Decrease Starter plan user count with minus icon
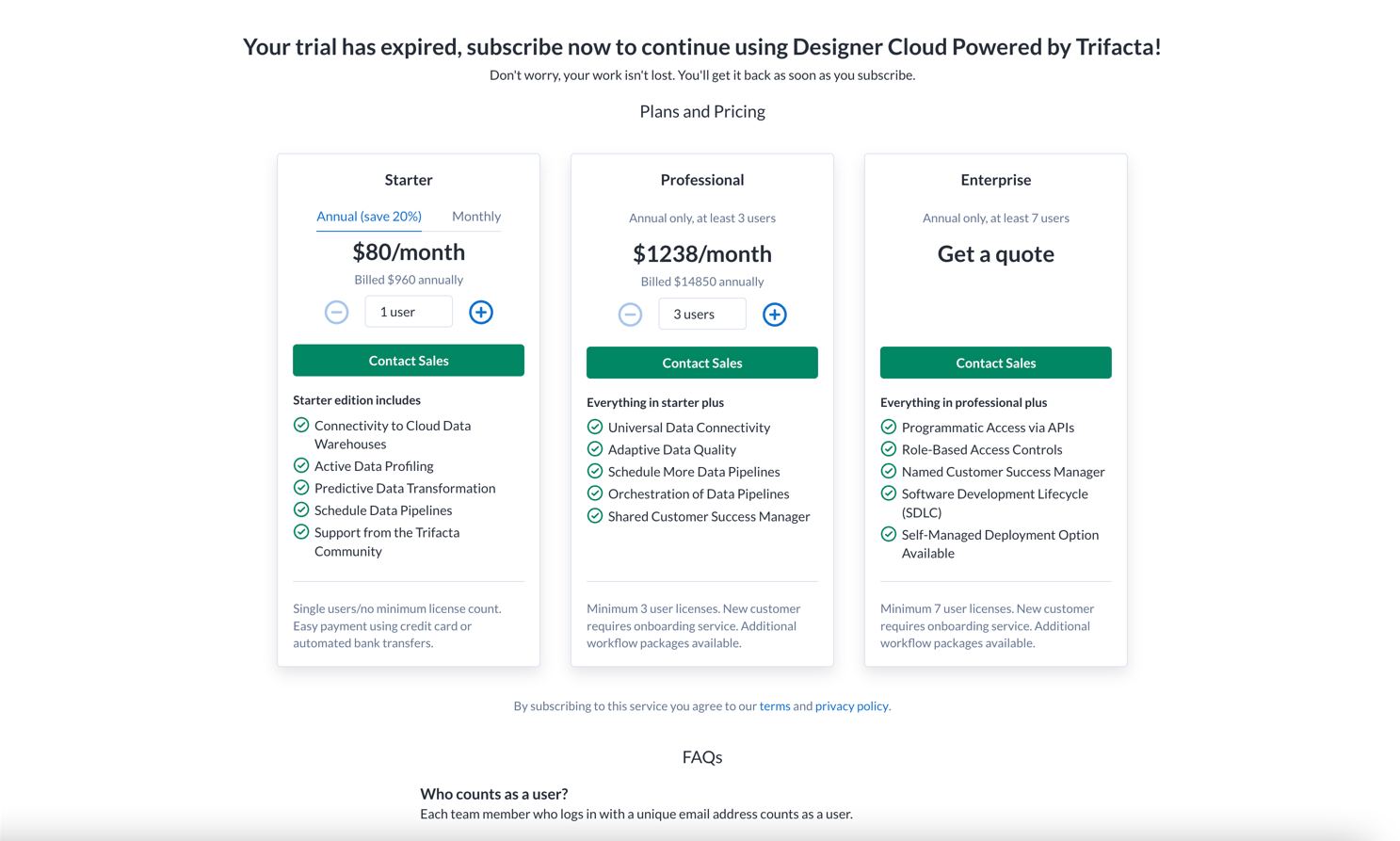This screenshot has width=1400, height=841. [336, 312]
